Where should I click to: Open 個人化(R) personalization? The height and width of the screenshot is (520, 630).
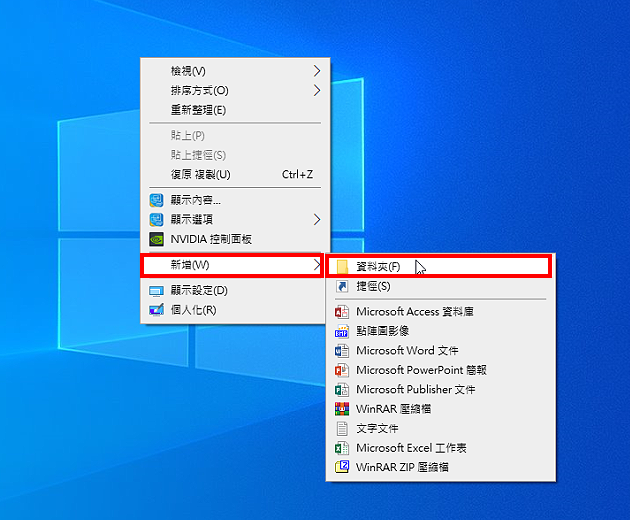tap(235, 310)
